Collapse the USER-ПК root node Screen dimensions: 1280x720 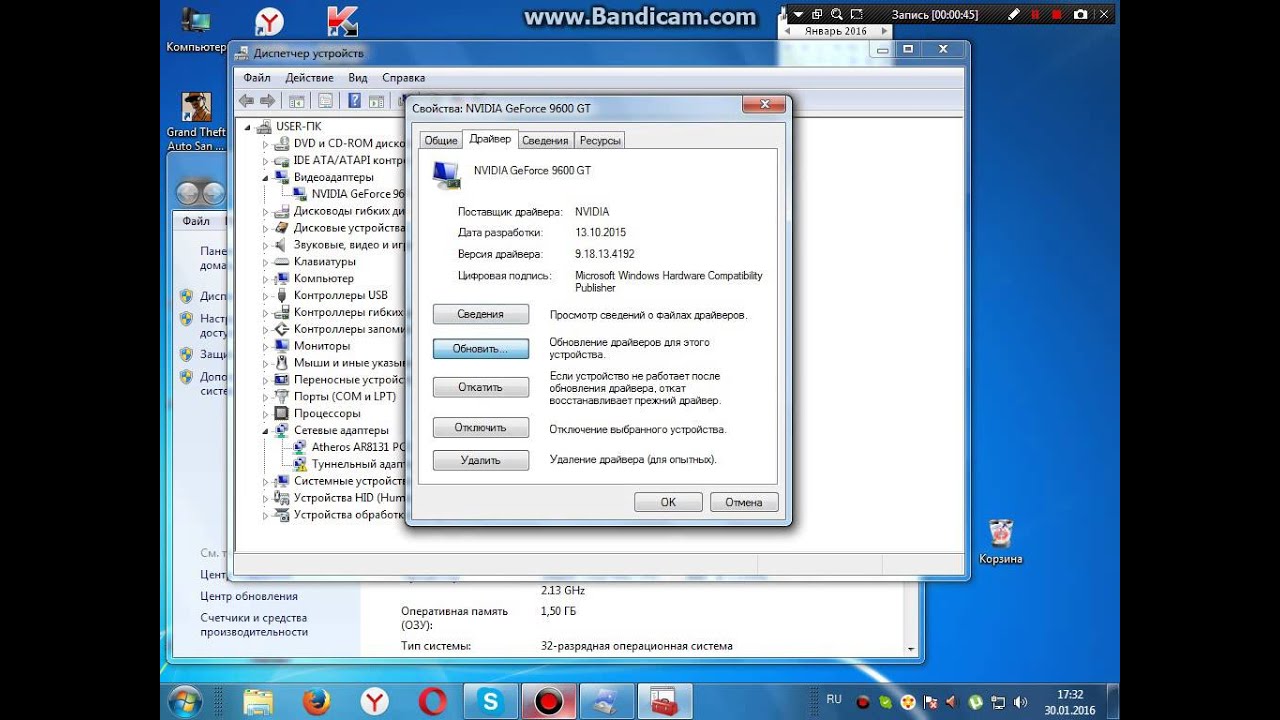pyautogui.click(x=248, y=126)
